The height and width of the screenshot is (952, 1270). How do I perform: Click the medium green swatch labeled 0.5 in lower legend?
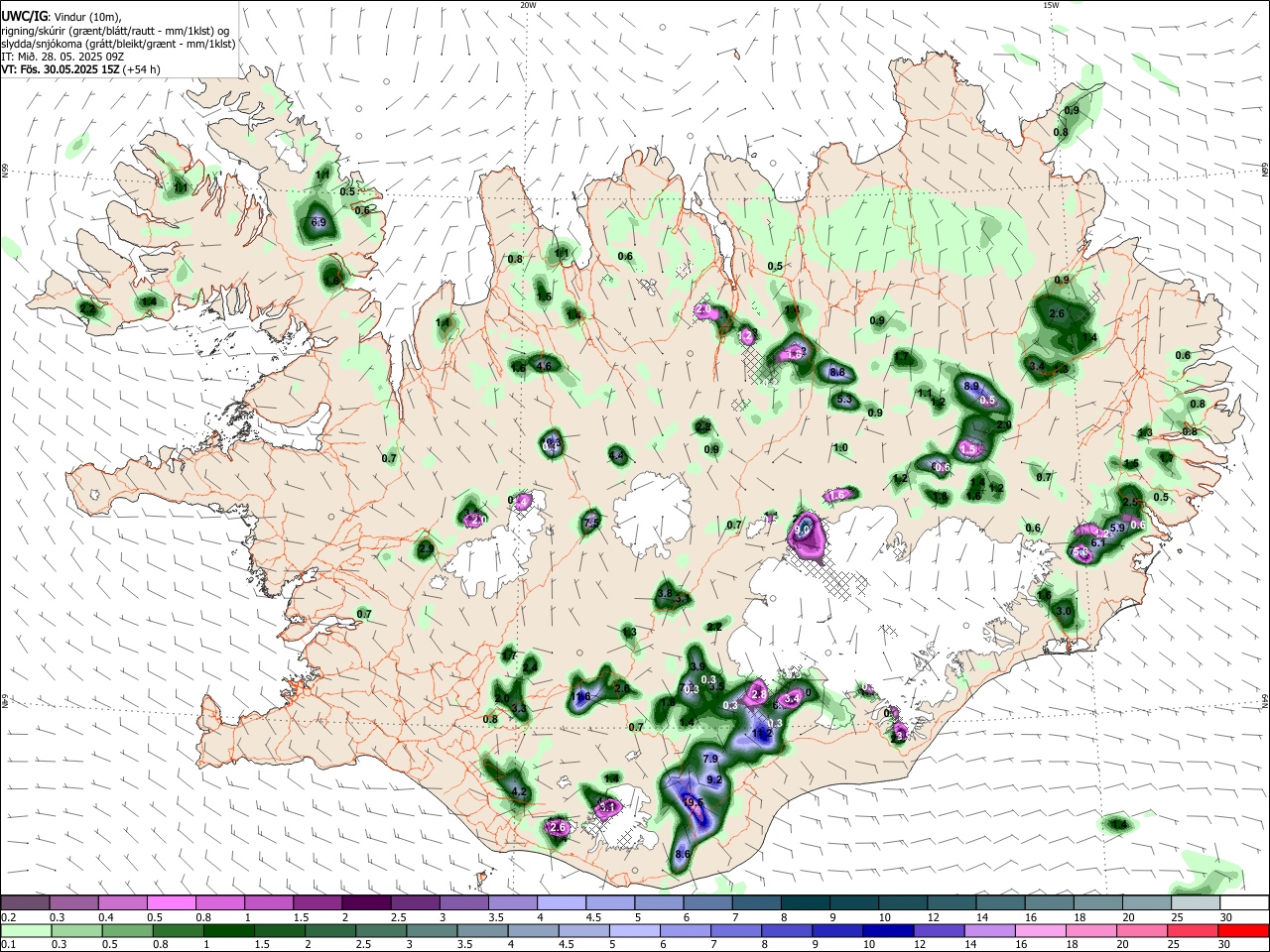tap(127, 931)
